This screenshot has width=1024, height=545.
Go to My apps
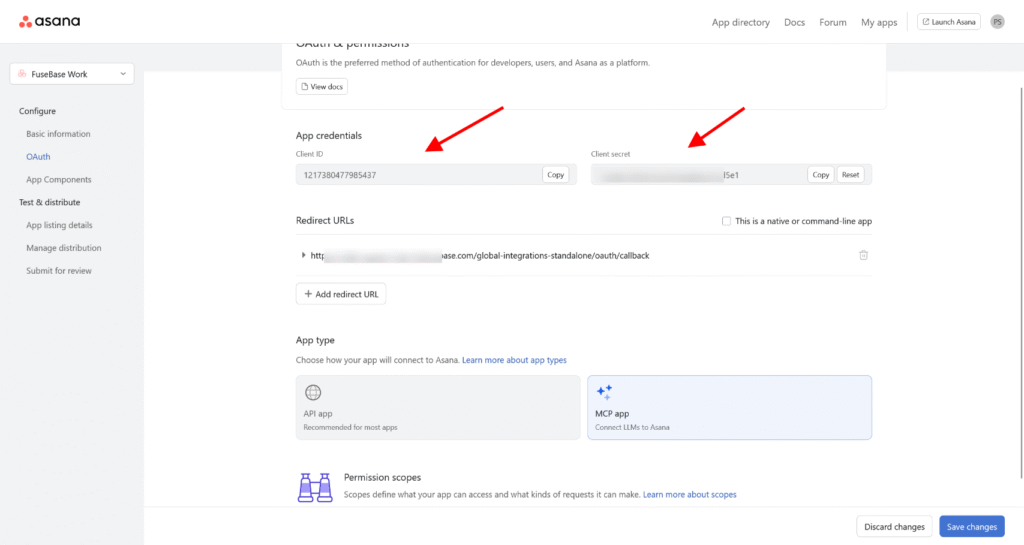tap(879, 22)
